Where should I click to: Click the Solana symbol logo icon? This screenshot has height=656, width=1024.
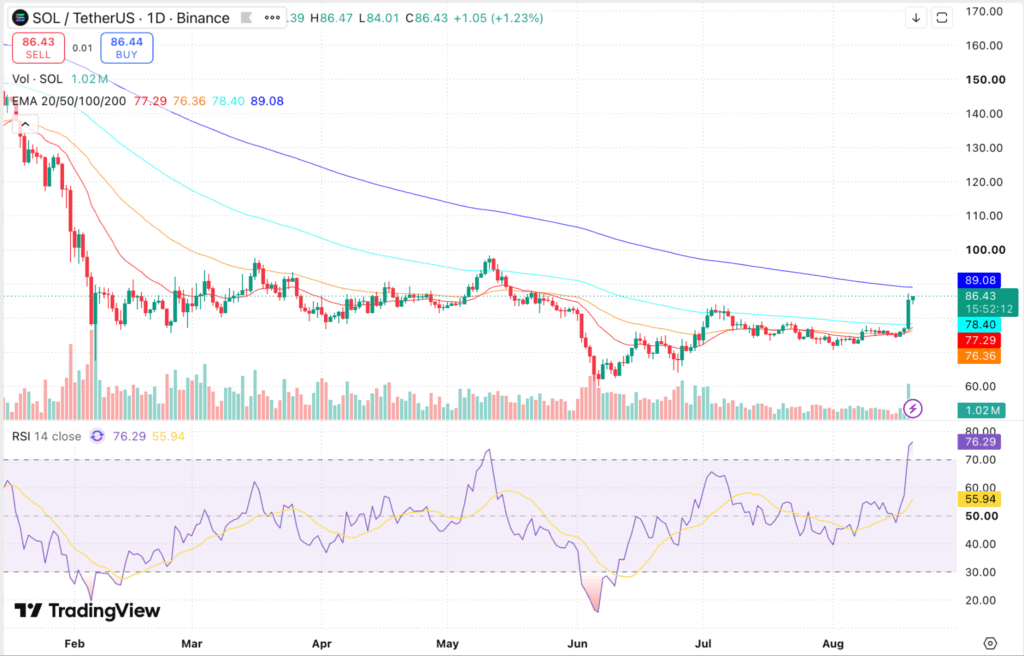pyautogui.click(x=20, y=18)
